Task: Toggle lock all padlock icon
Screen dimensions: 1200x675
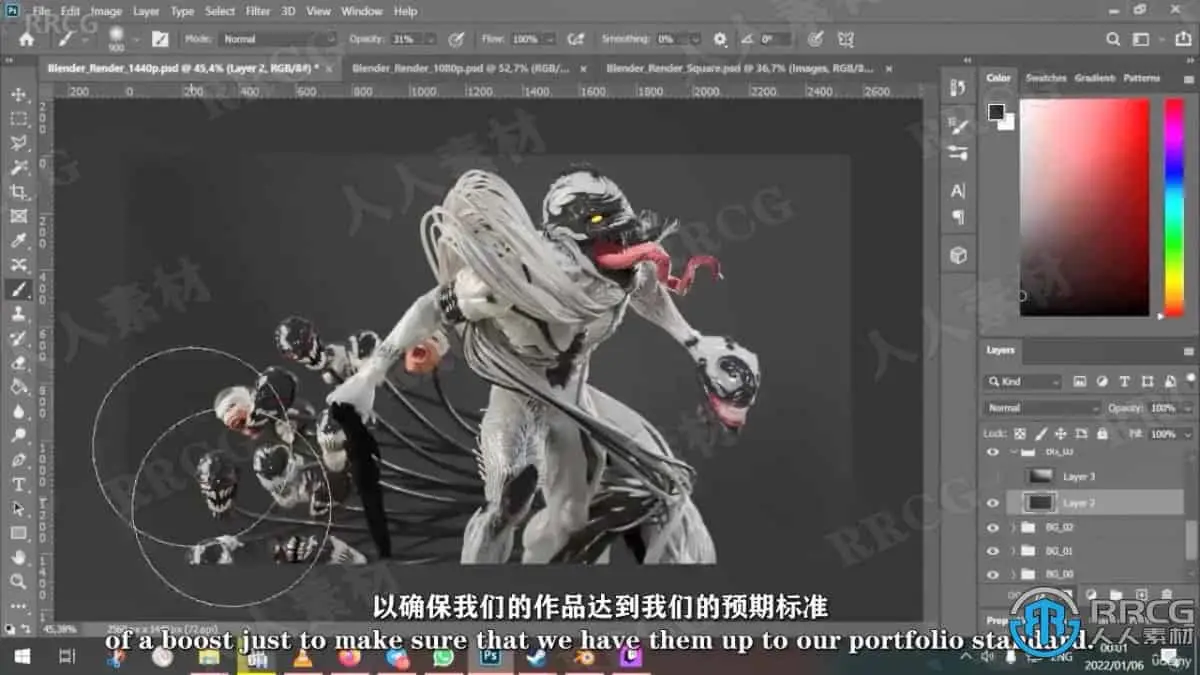Action: coord(1101,434)
